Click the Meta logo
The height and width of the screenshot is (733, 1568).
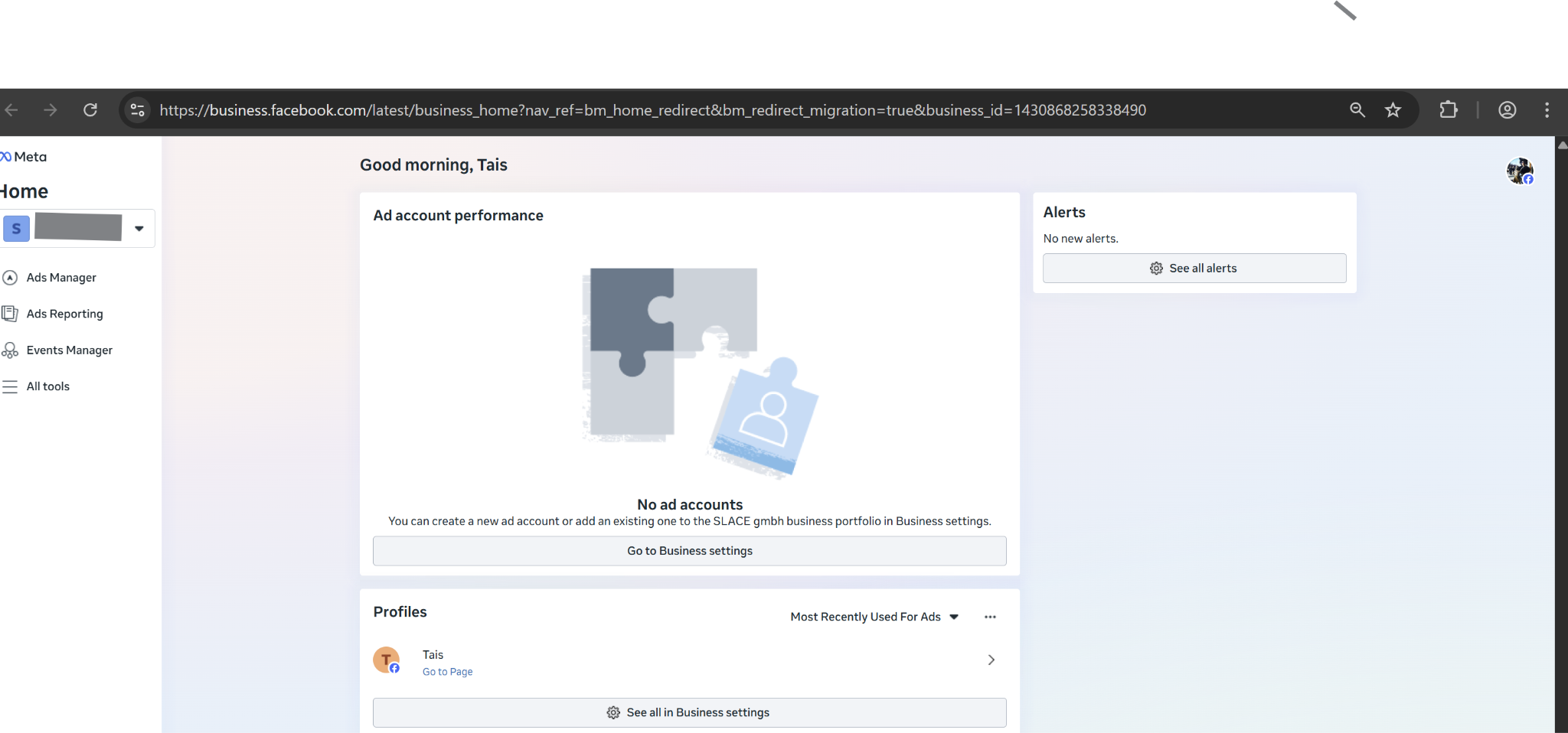coord(24,157)
